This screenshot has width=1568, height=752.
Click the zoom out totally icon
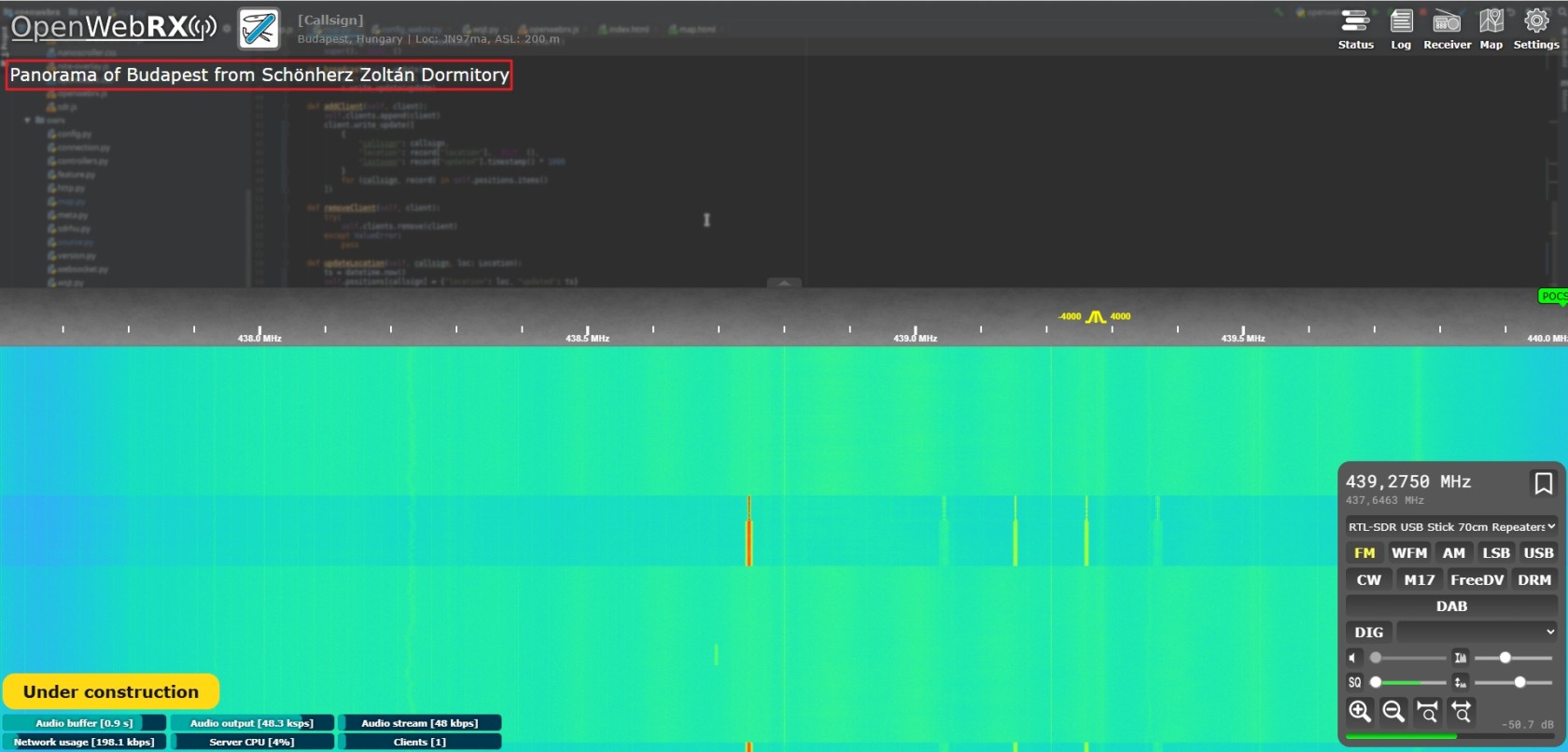(x=1462, y=712)
